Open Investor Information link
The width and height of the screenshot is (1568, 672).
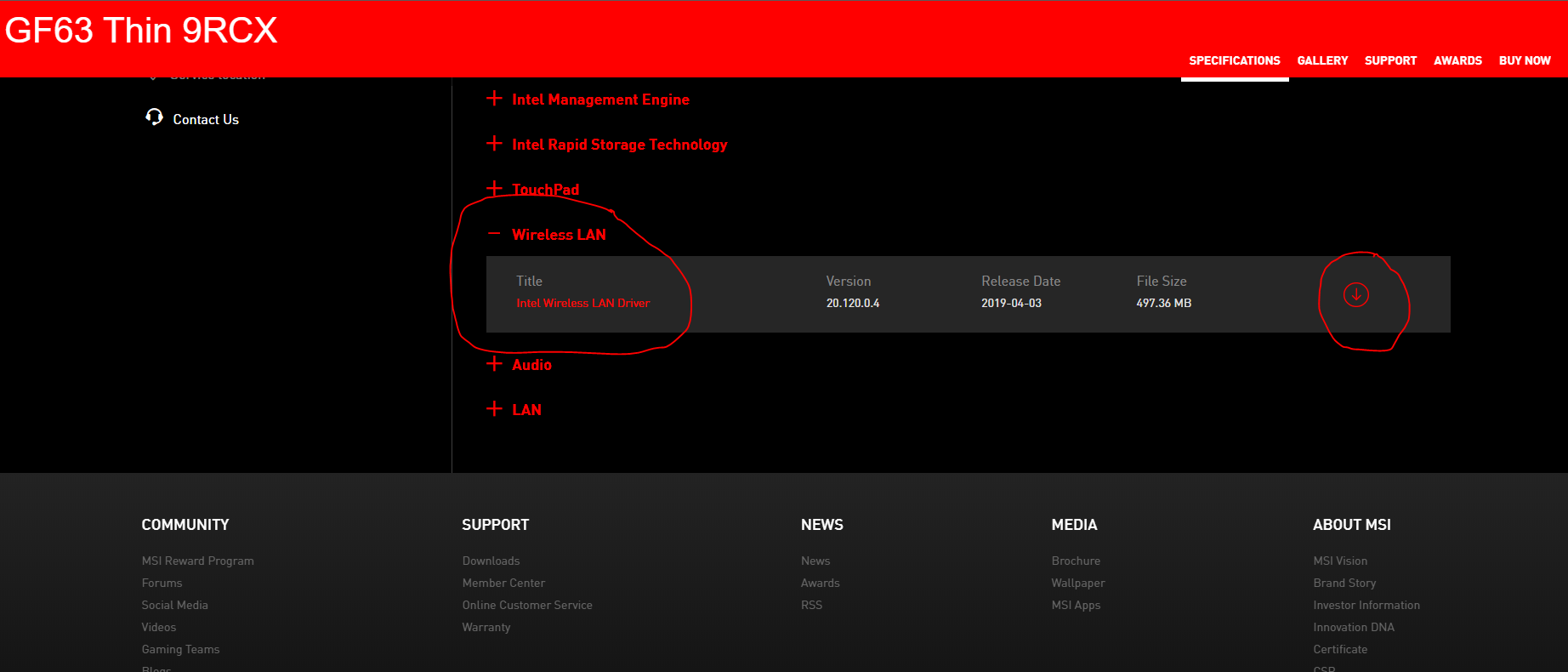[x=1366, y=605]
